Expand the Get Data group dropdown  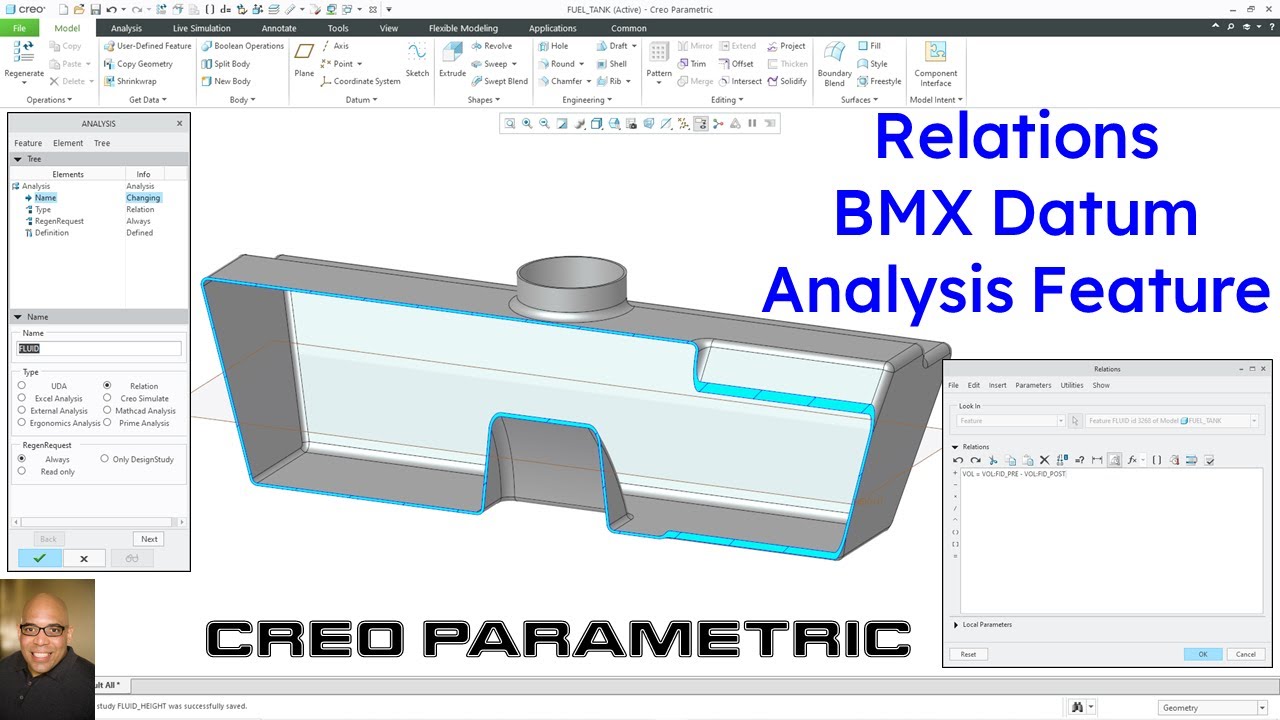(x=148, y=100)
